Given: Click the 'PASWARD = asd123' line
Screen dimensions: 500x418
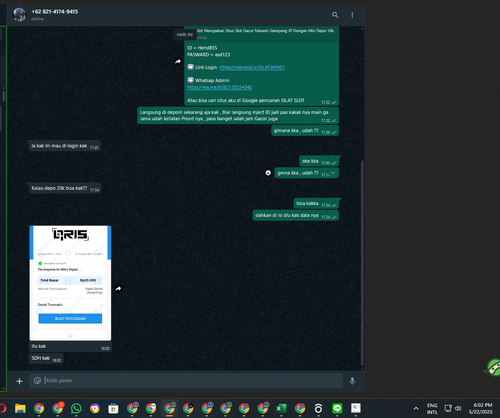Looking at the screenshot, I should tap(209, 55).
